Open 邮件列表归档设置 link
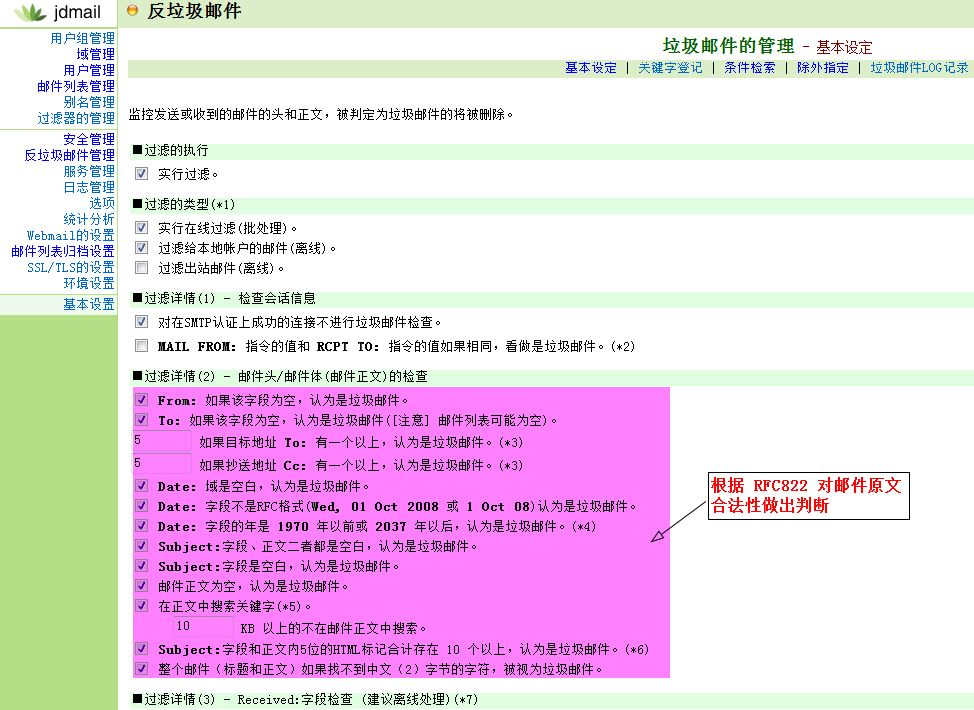Screen dimensions: 974x710 pyautogui.click(x=63, y=251)
